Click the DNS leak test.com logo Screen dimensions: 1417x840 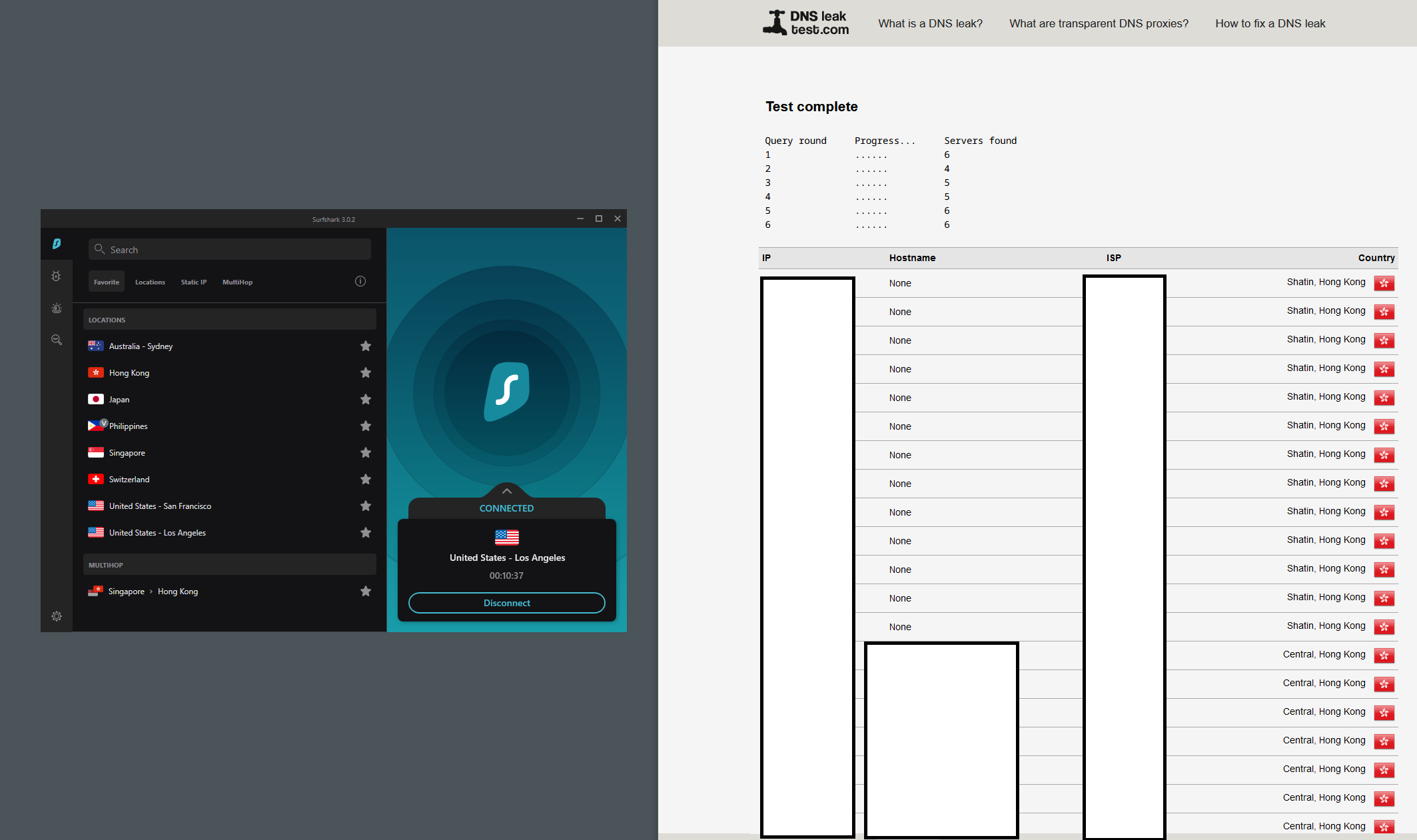coord(806,23)
